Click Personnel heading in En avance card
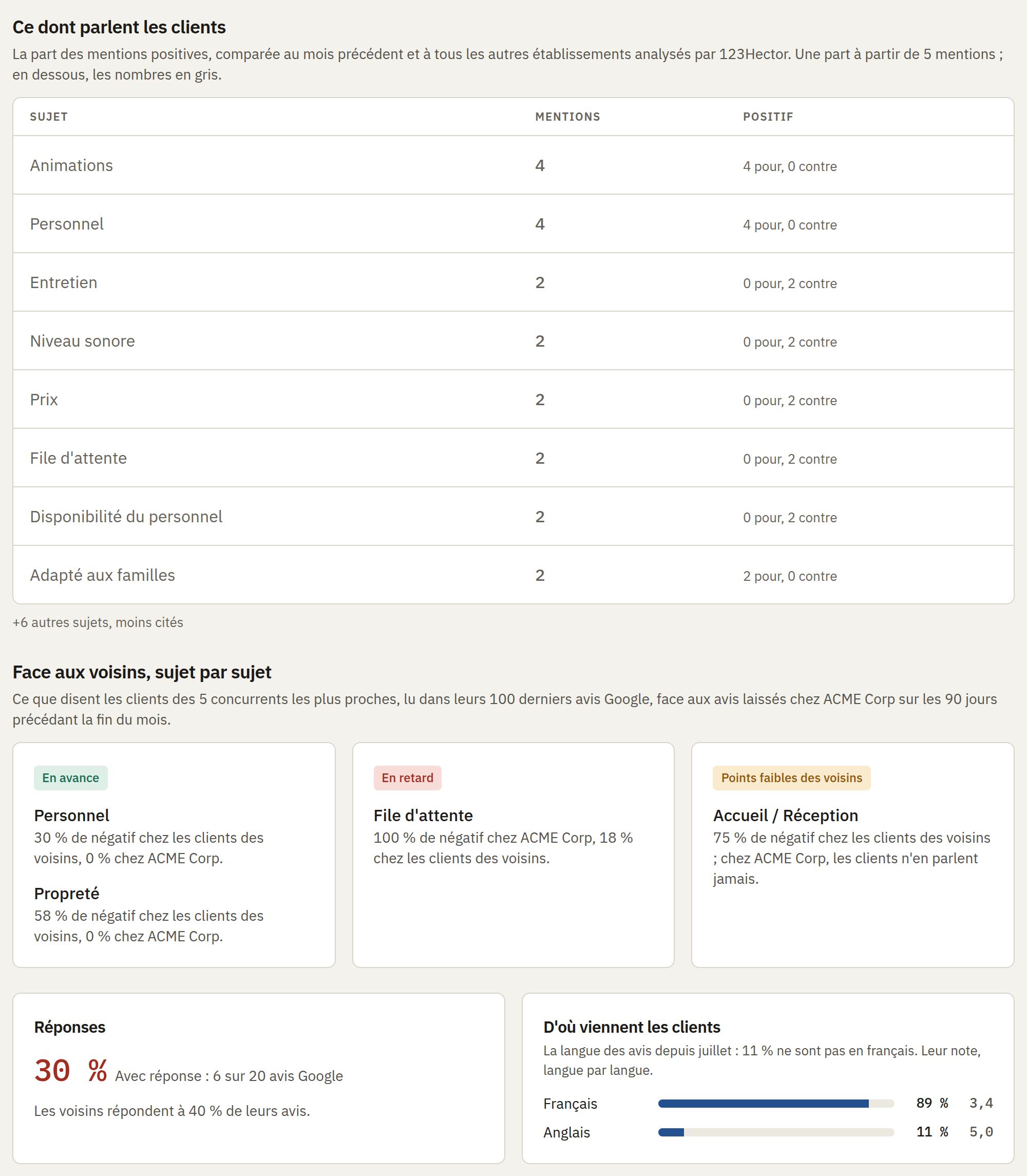The image size is (1027, 1176). click(x=72, y=815)
